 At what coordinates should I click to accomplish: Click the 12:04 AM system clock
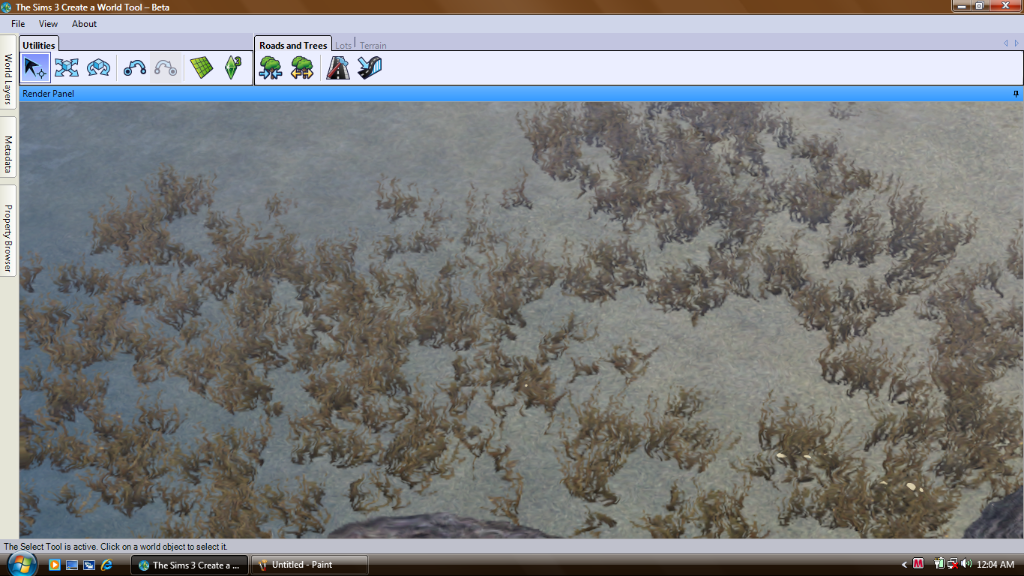pyautogui.click(x=995, y=564)
